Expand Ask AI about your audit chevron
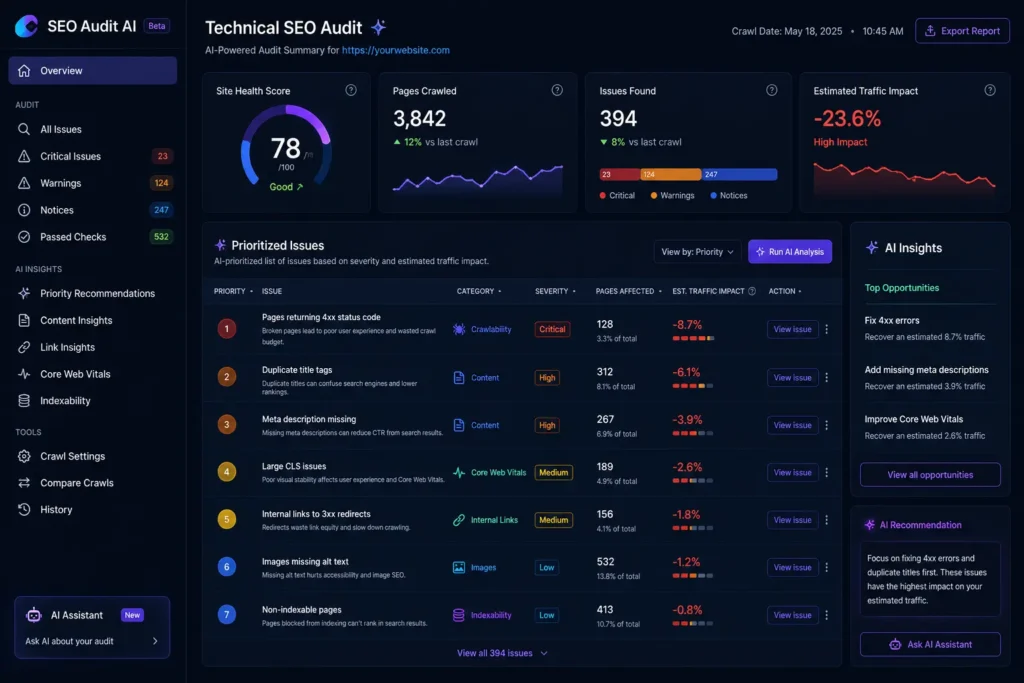 [155, 641]
